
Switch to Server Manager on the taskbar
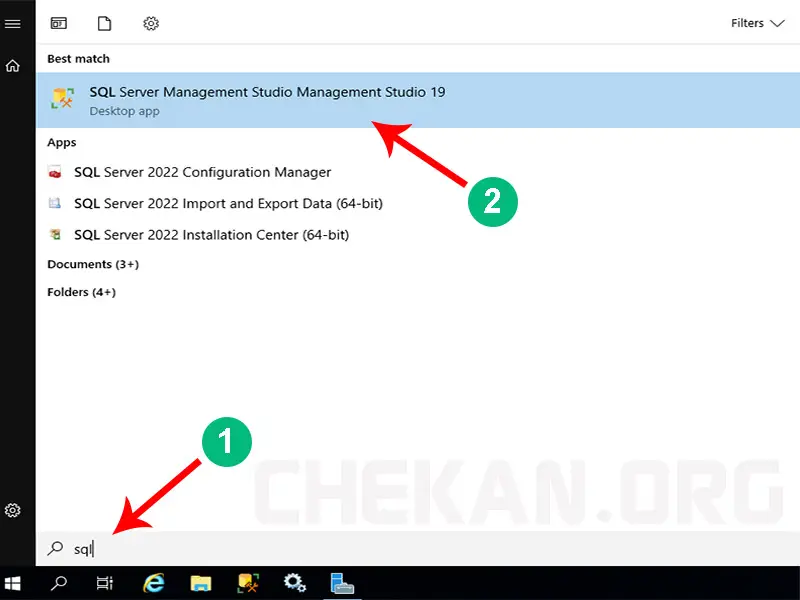[x=342, y=583]
